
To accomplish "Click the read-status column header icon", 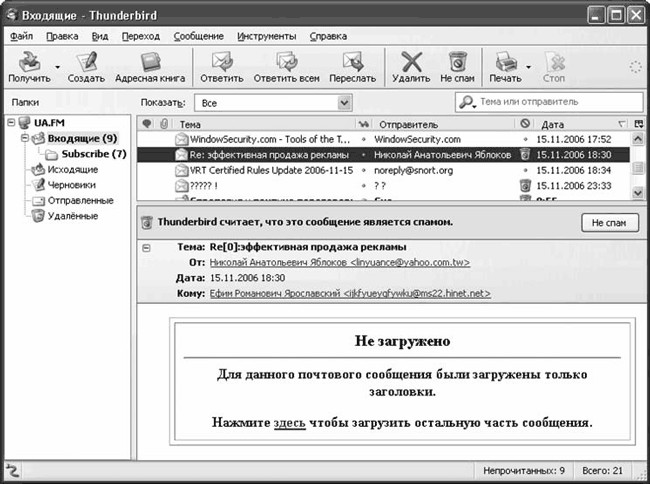I will [x=364, y=124].
